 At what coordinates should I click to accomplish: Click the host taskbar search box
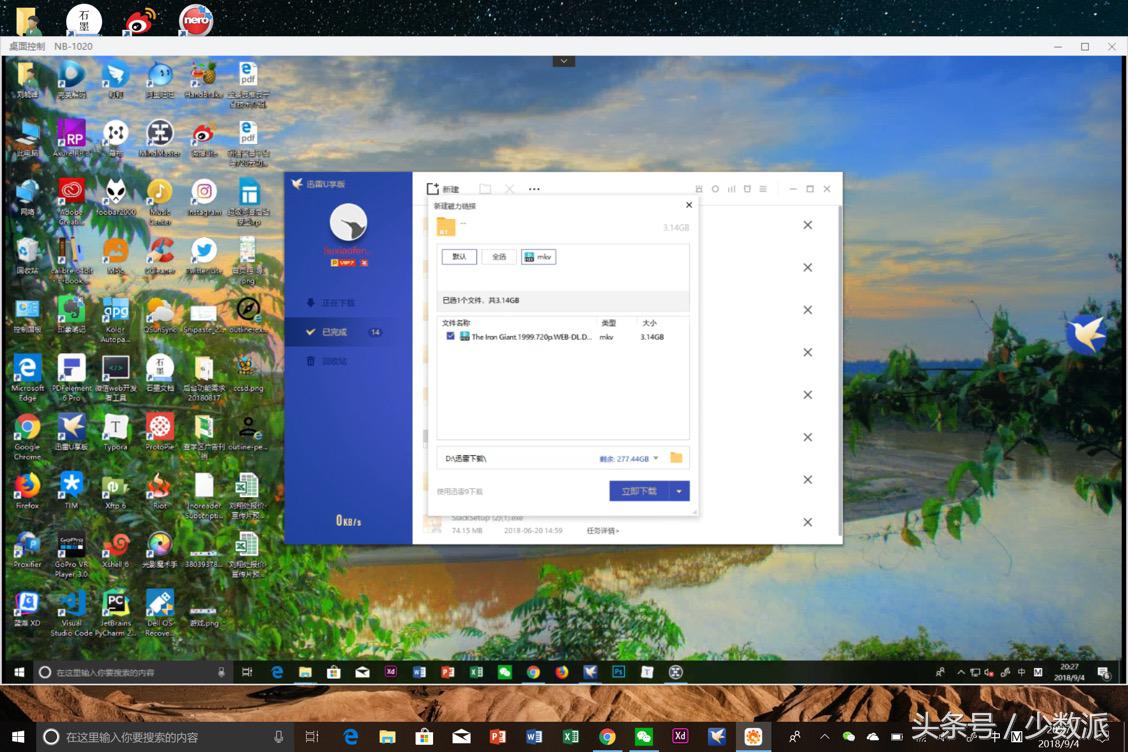coord(165,737)
